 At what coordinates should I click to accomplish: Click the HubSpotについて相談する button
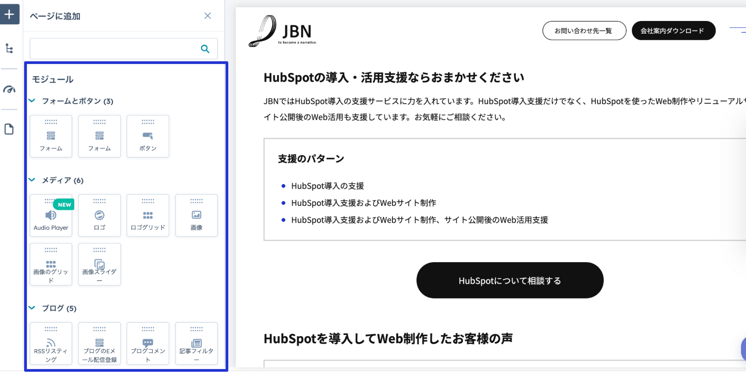(510, 280)
